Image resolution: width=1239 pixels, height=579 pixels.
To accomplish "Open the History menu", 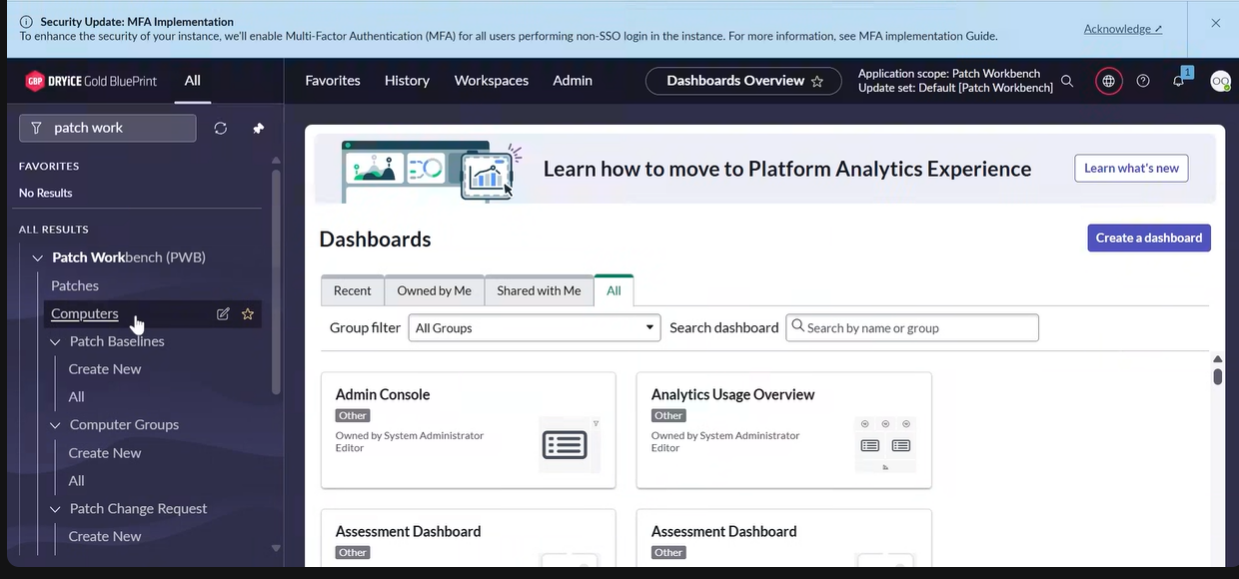I will click(x=407, y=81).
